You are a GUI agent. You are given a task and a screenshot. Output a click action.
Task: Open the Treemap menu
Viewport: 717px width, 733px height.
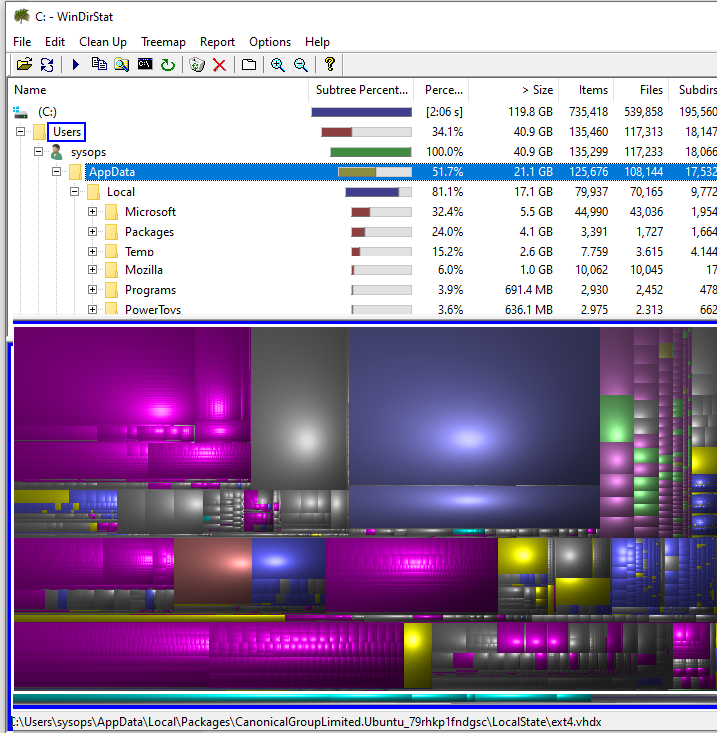pos(163,42)
